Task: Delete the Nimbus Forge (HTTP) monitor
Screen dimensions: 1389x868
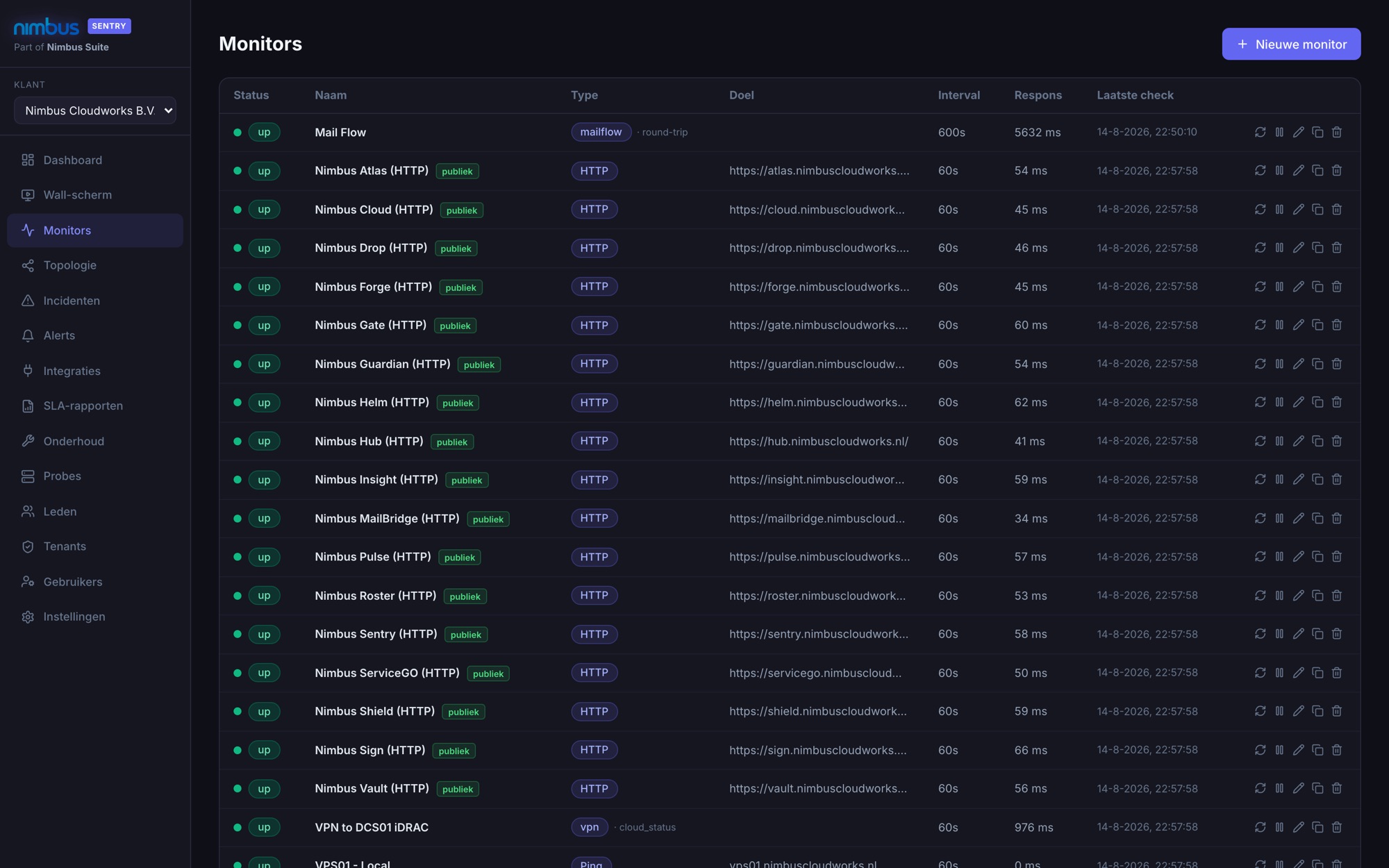Action: click(1337, 287)
